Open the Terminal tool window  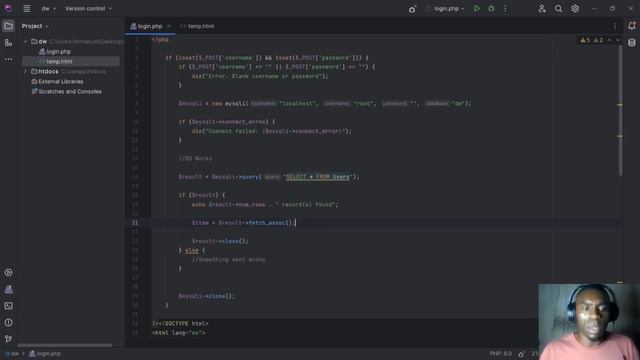click(x=8, y=306)
